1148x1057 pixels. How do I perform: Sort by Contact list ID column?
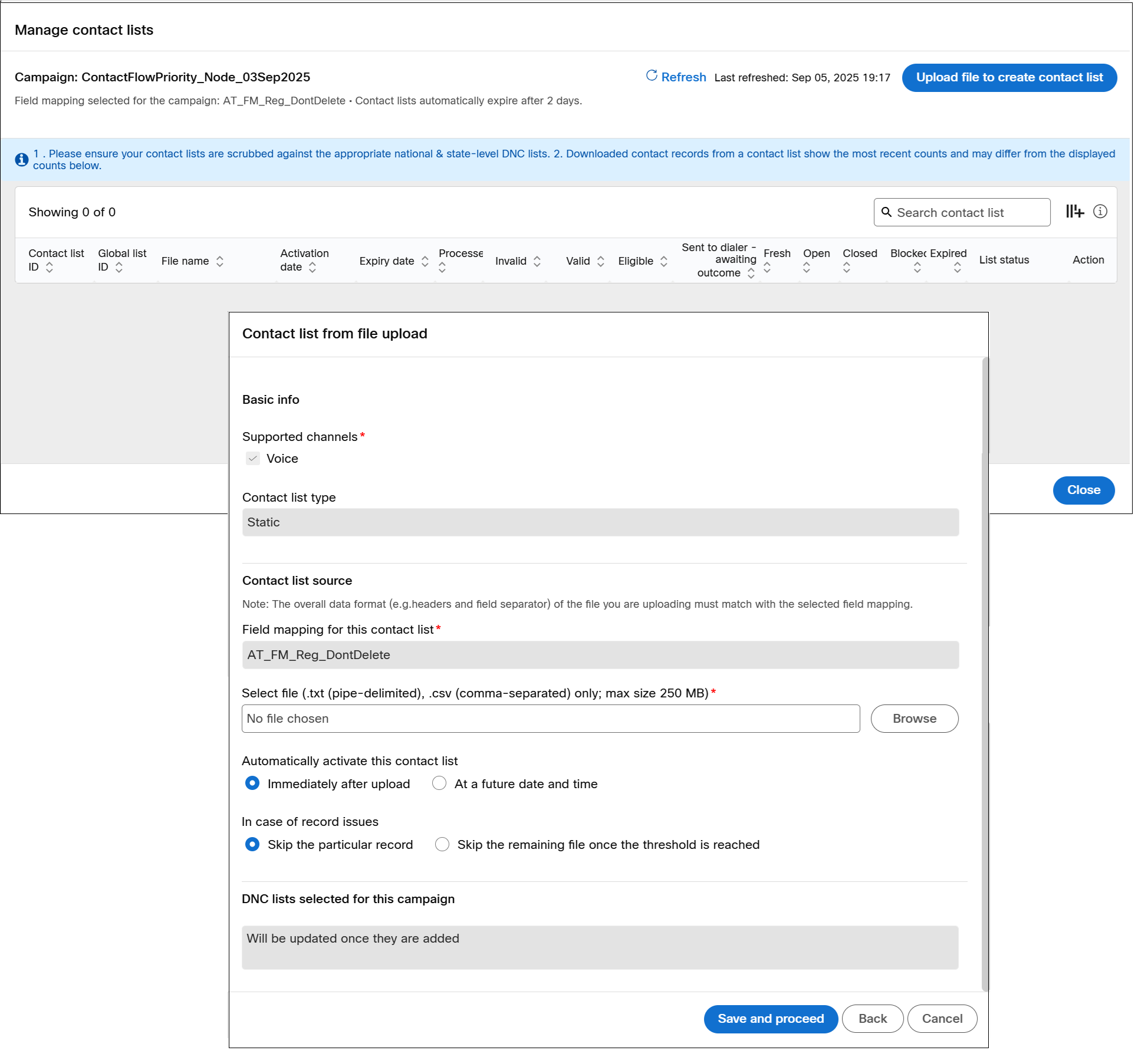(x=50, y=267)
